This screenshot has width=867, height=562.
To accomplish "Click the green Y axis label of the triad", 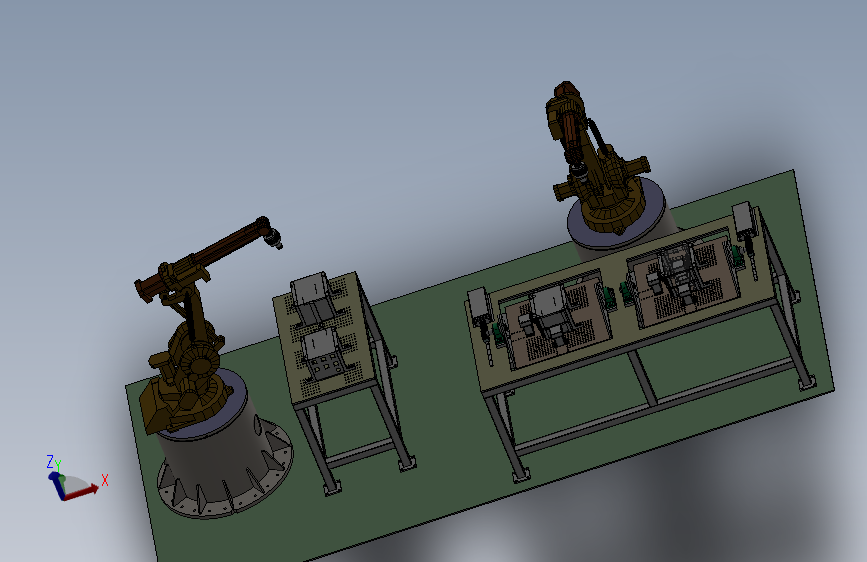I will [x=58, y=465].
